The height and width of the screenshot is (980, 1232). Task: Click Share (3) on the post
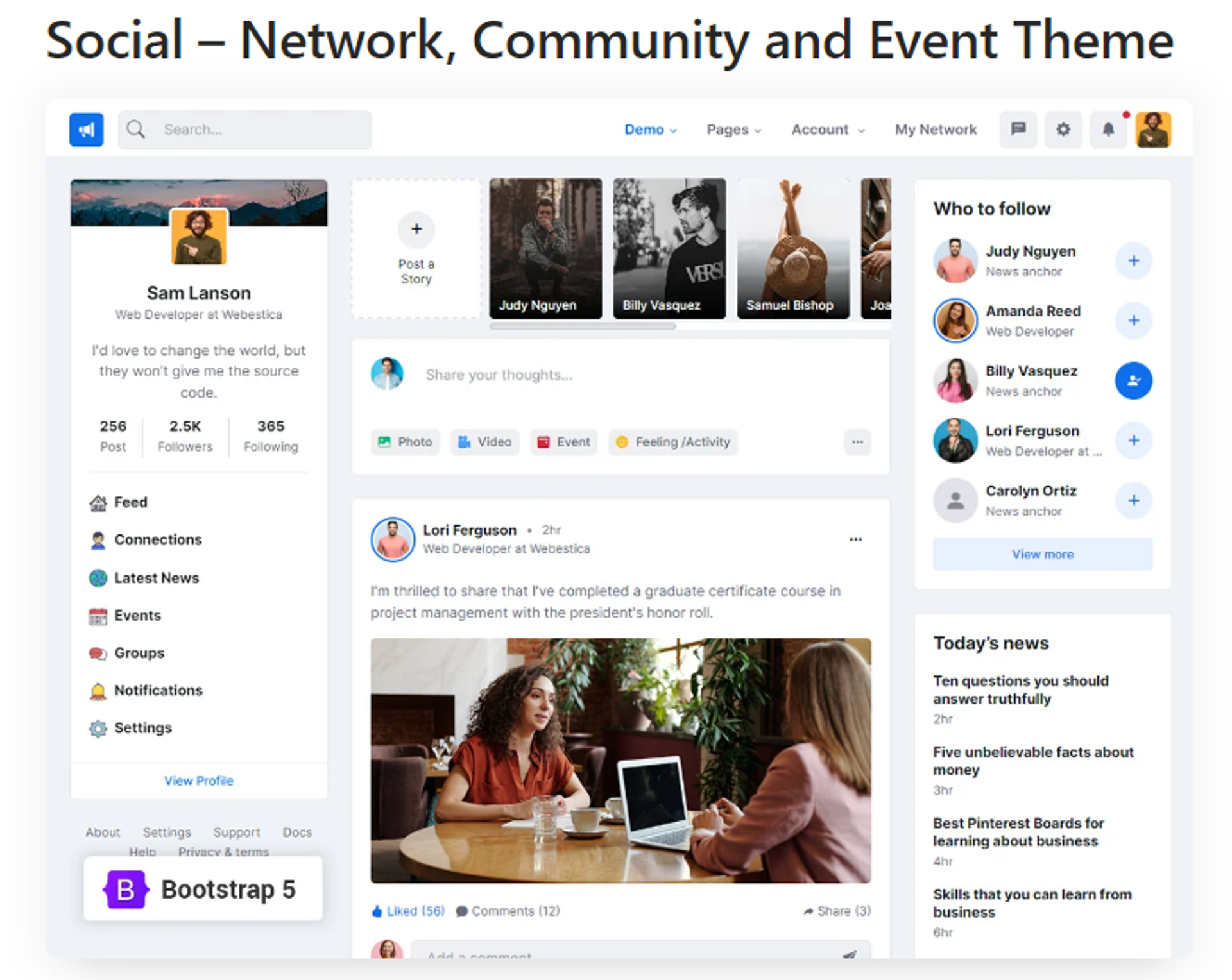click(x=837, y=911)
